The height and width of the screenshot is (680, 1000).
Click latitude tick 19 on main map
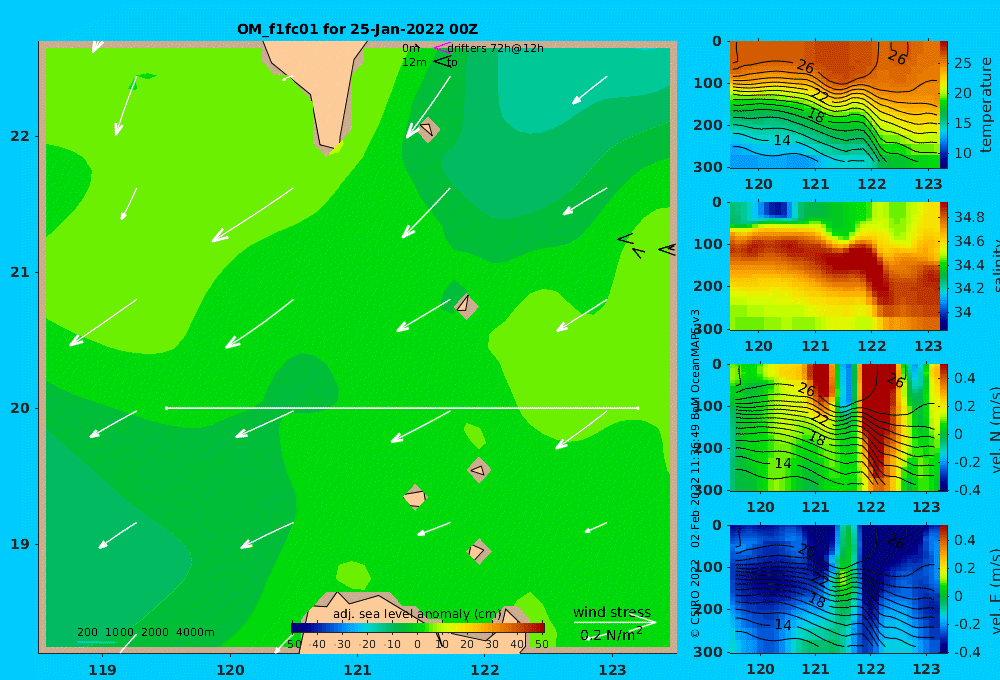(20, 544)
